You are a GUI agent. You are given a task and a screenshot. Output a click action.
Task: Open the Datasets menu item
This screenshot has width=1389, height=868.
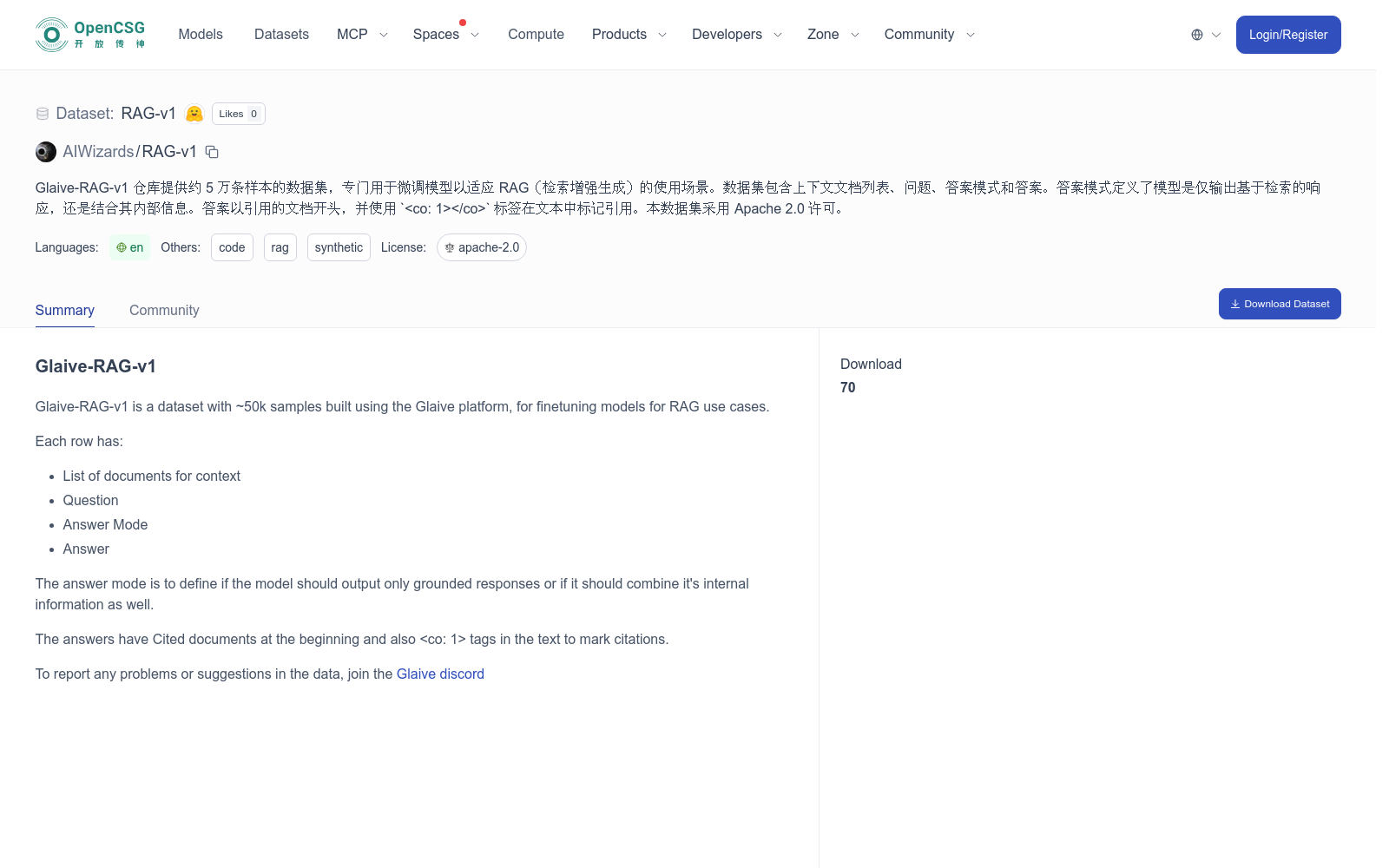click(281, 35)
